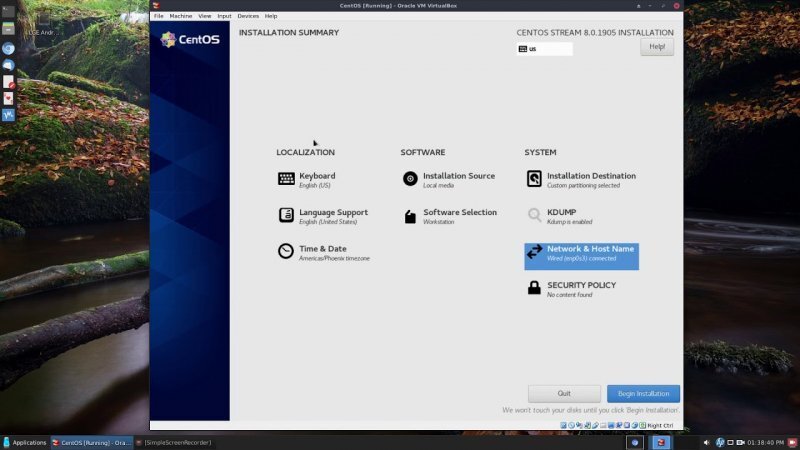Open the VirtualBox Help menu
800x450 pixels.
(271, 16)
